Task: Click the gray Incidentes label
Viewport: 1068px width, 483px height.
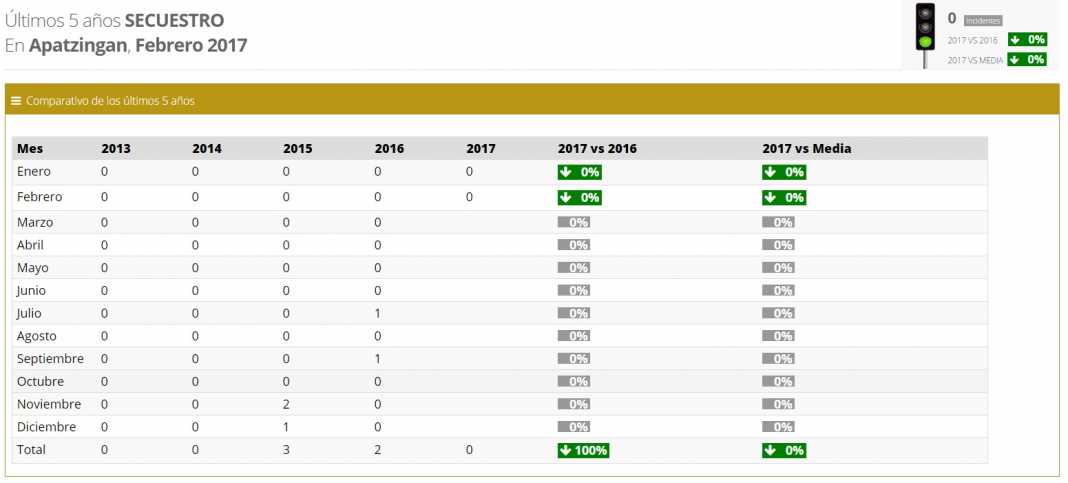Action: pos(983,21)
